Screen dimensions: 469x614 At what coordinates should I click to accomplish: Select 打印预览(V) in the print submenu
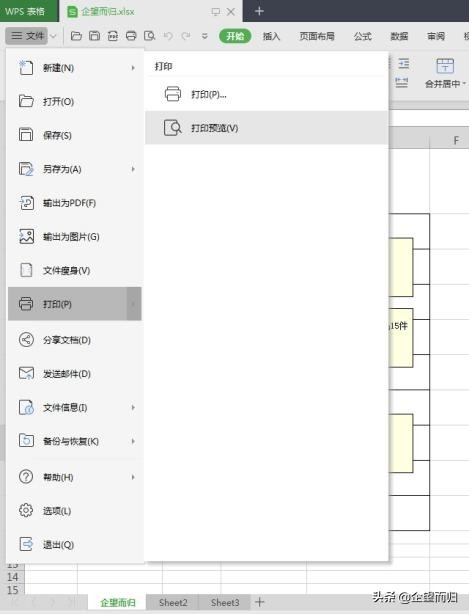pos(267,128)
